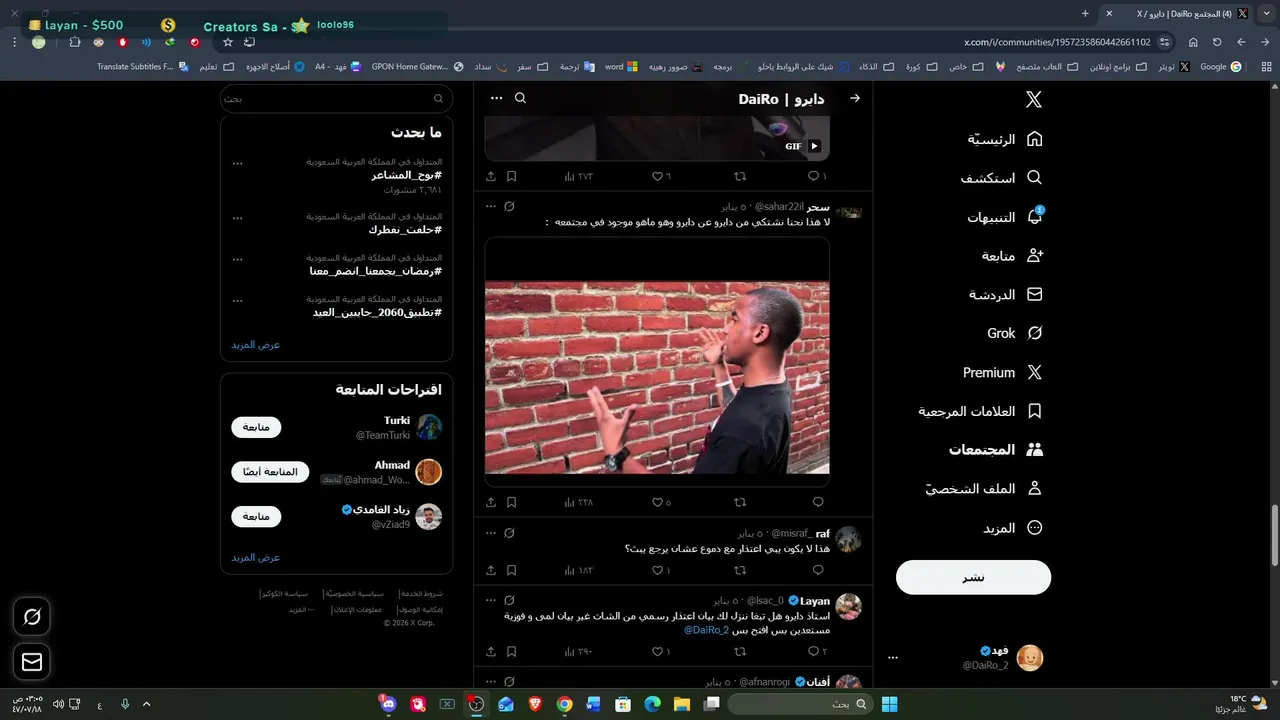Follow Turki @TeamTurki
This screenshot has height=720, width=1280.
(x=256, y=428)
